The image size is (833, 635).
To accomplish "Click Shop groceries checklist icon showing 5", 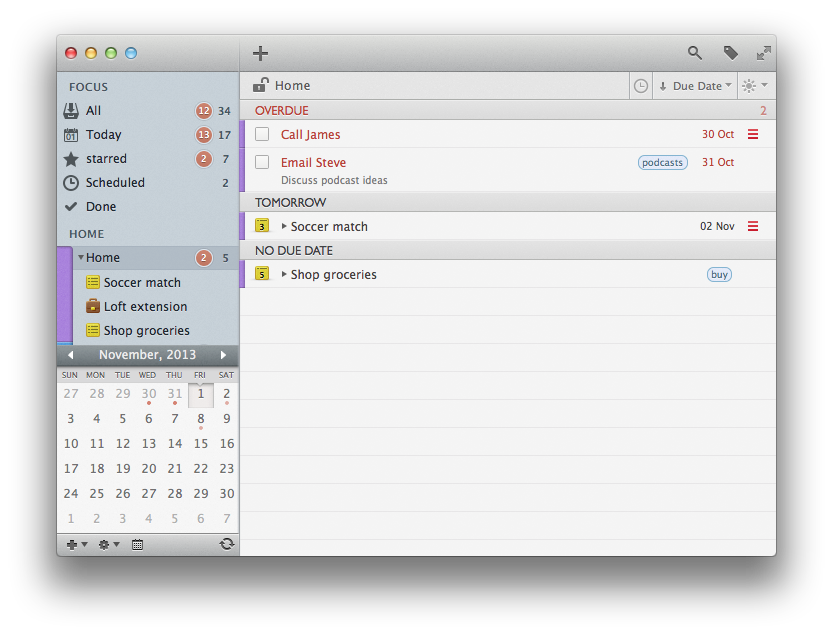I will pyautogui.click(x=262, y=273).
